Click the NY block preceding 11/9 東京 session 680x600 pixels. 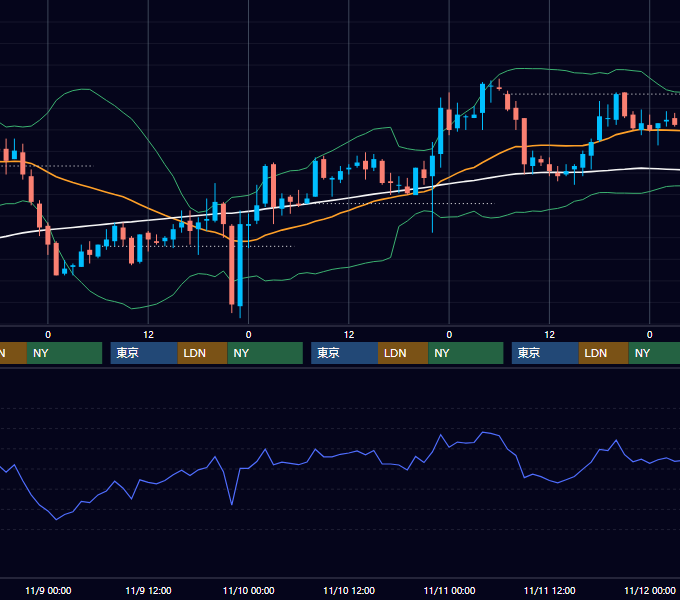(x=64, y=353)
